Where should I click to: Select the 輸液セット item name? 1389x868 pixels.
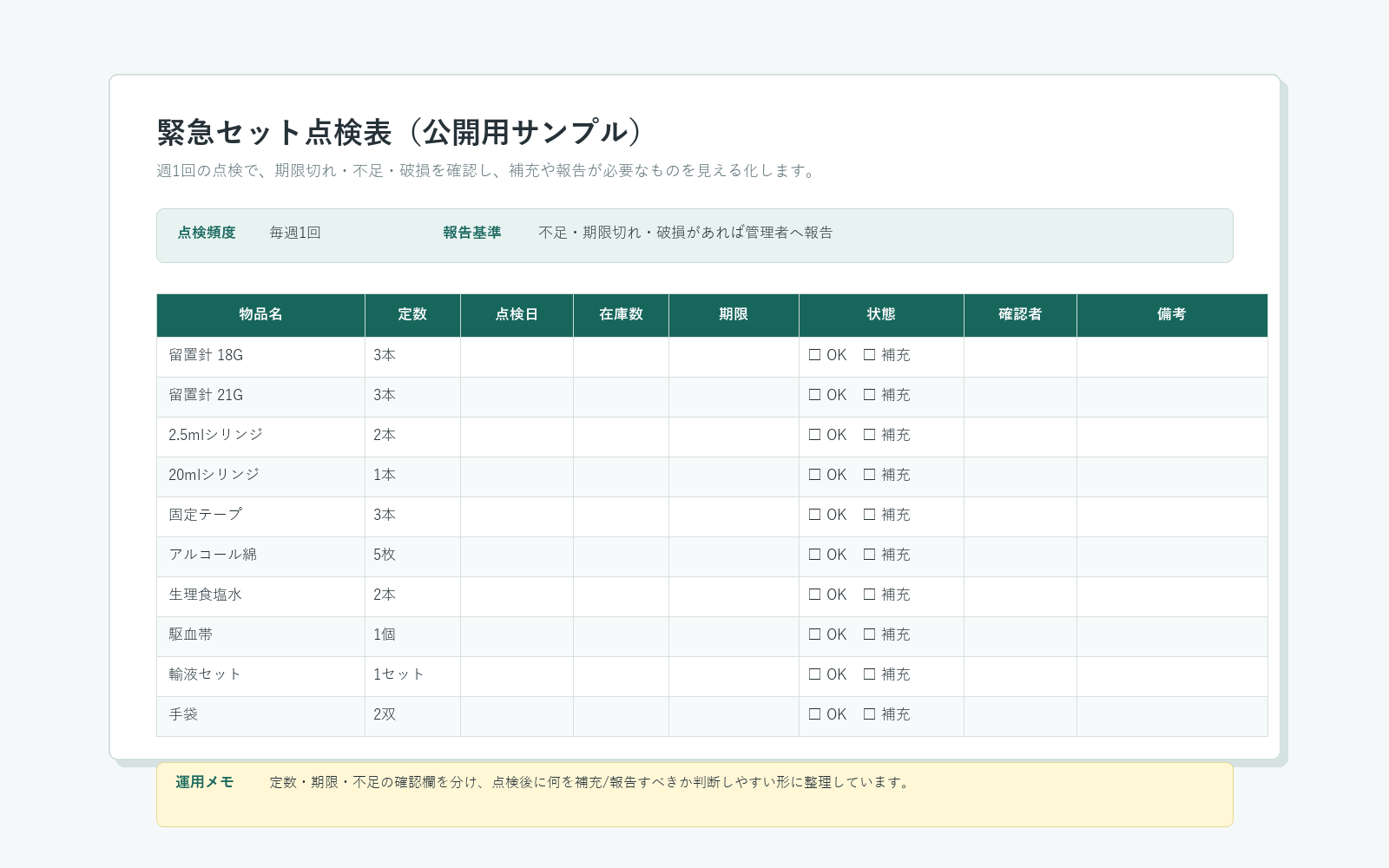pyautogui.click(x=205, y=674)
